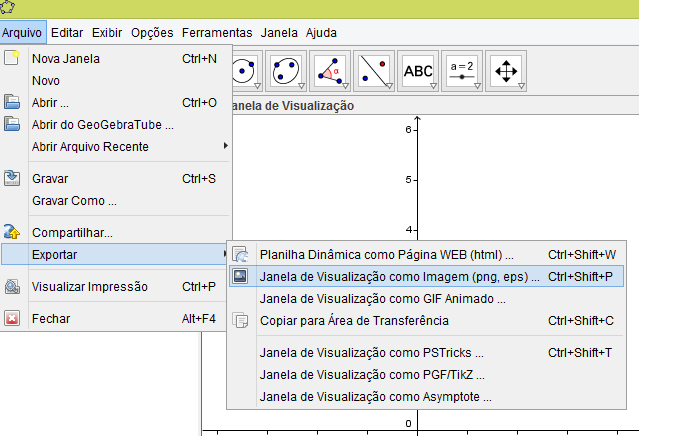Image resolution: width=700 pixels, height=436 pixels.
Task: Choose Janela de Visualização como Imagem (png, eps)
Action: coord(399,276)
